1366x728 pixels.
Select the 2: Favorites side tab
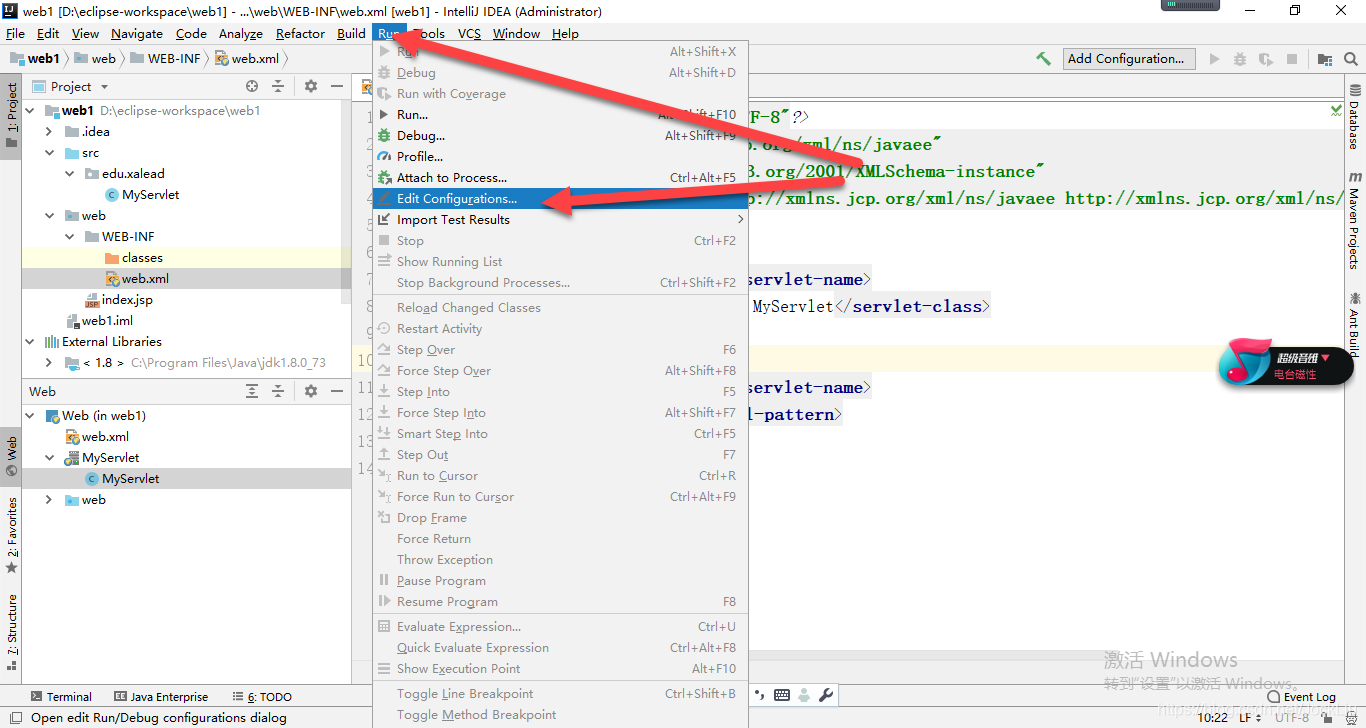pyautogui.click(x=11, y=535)
